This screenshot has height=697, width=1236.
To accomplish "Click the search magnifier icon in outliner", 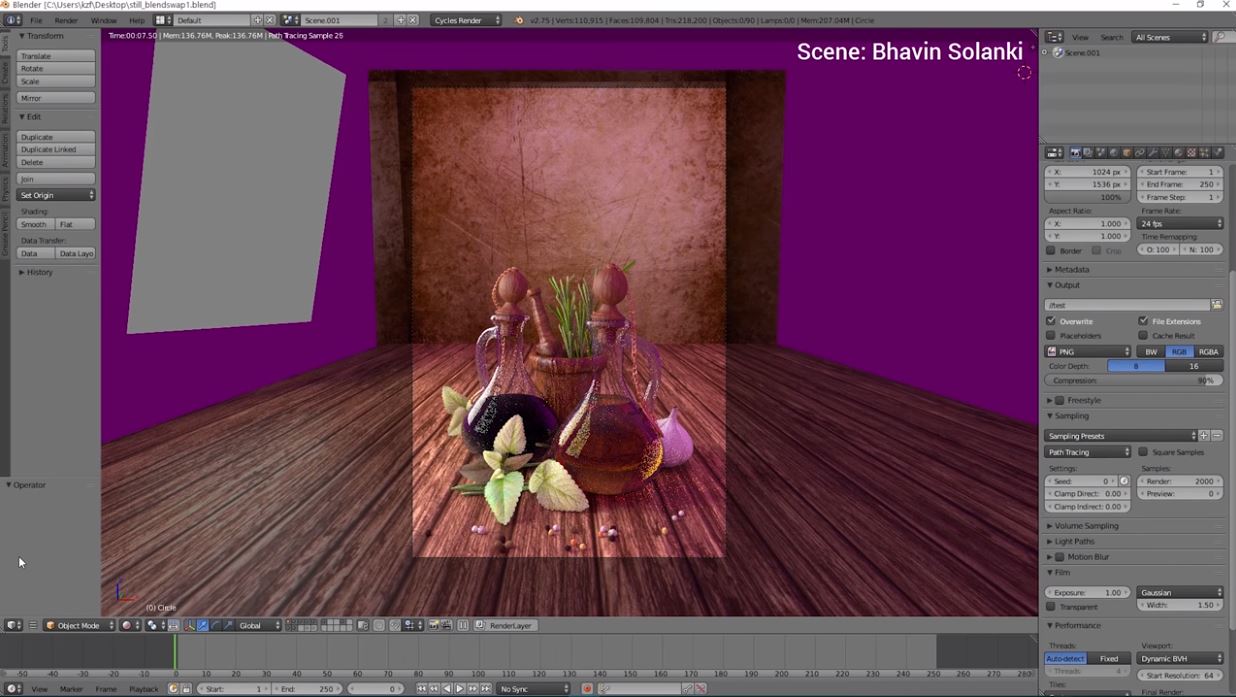I will pos(1220,37).
